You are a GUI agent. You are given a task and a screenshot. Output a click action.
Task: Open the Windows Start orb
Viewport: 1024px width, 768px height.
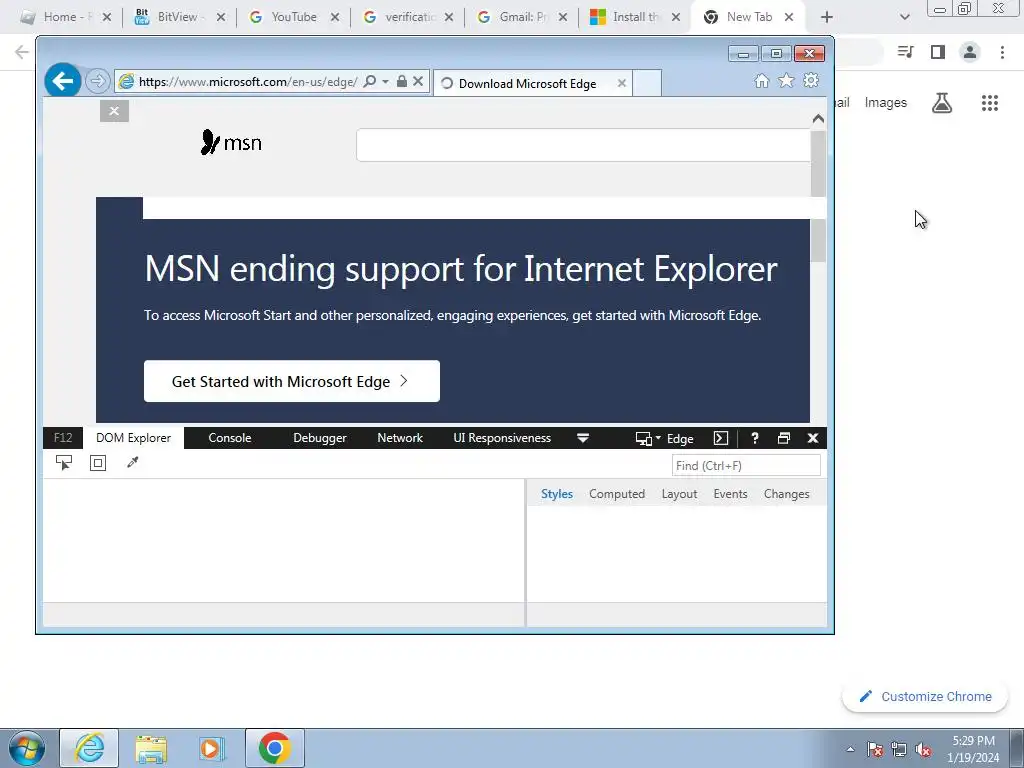point(27,748)
